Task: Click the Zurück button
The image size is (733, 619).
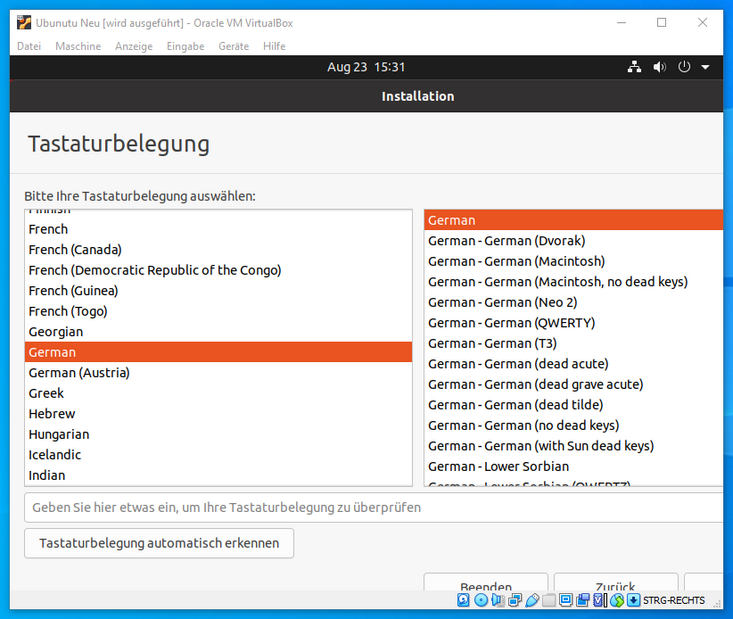Action: 616,587
